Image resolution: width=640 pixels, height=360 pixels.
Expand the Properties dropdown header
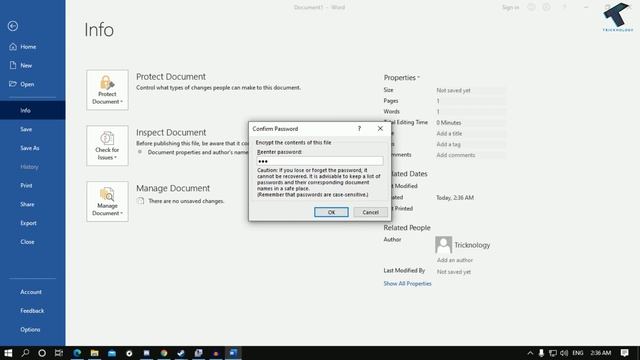click(x=402, y=78)
